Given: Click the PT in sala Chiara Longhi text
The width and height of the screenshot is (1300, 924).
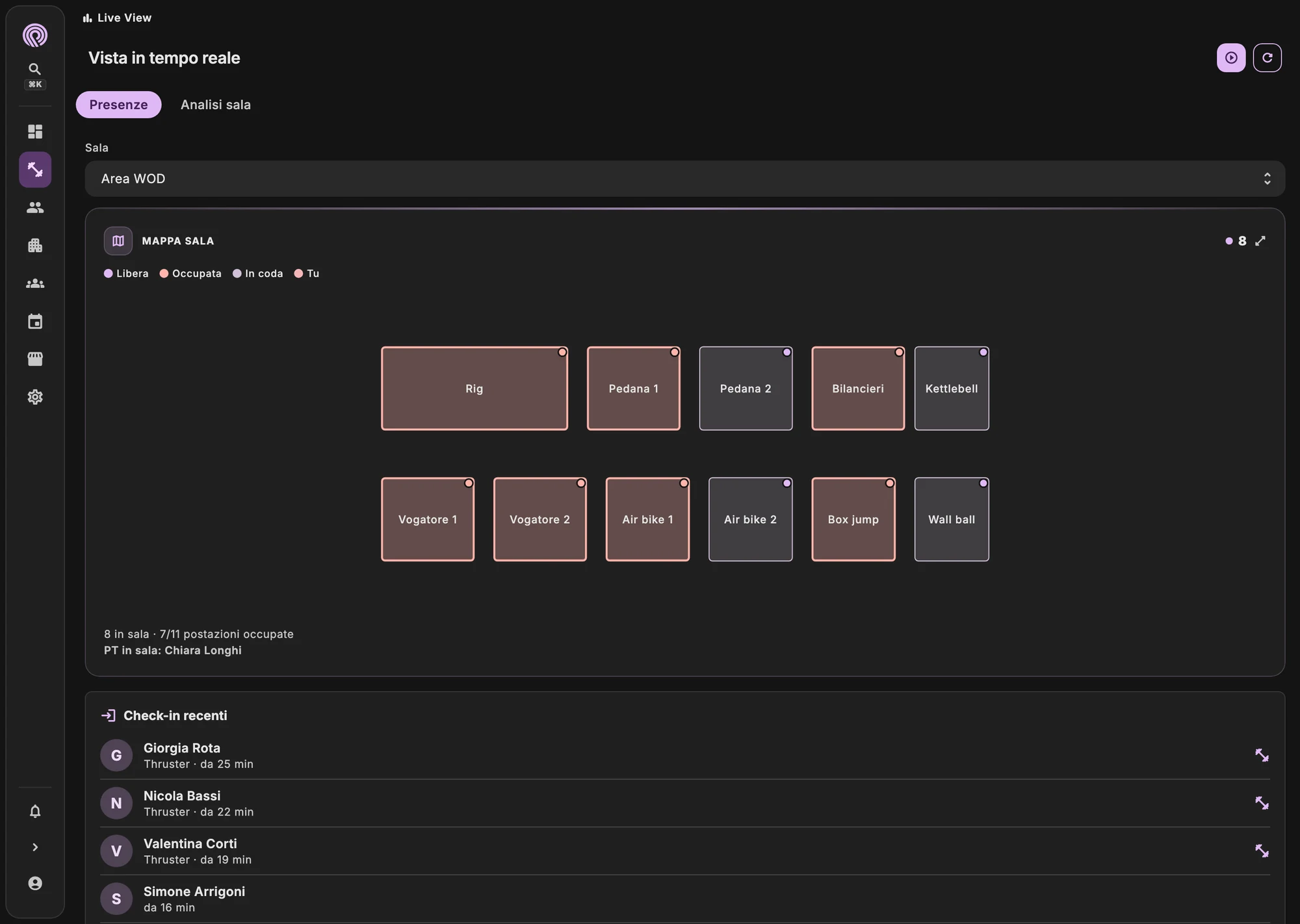Looking at the screenshot, I should pos(173,650).
